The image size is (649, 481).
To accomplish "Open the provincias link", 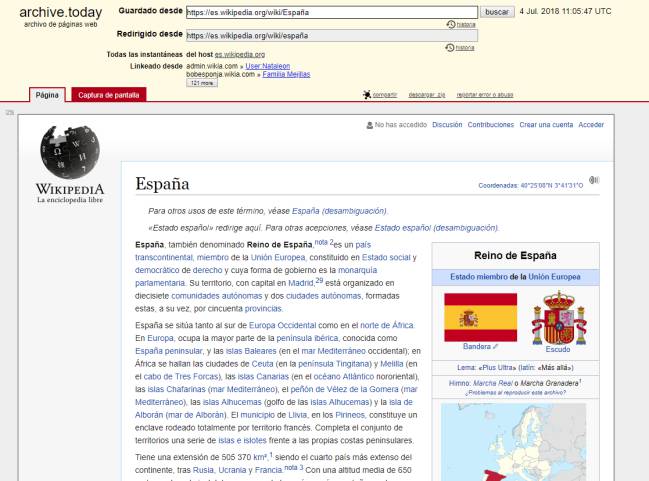I will coord(263,309).
